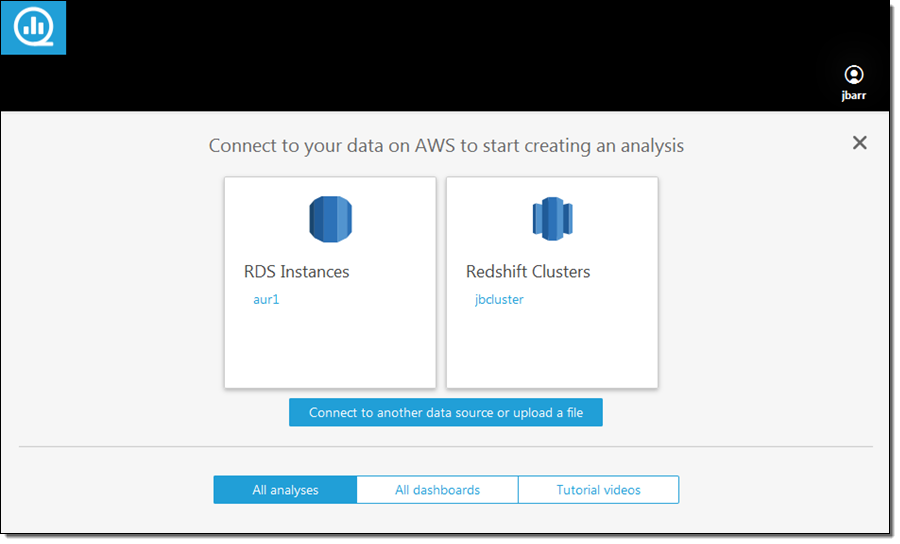Show the Tutorial videos tab
900x544 pixels.
pos(598,490)
